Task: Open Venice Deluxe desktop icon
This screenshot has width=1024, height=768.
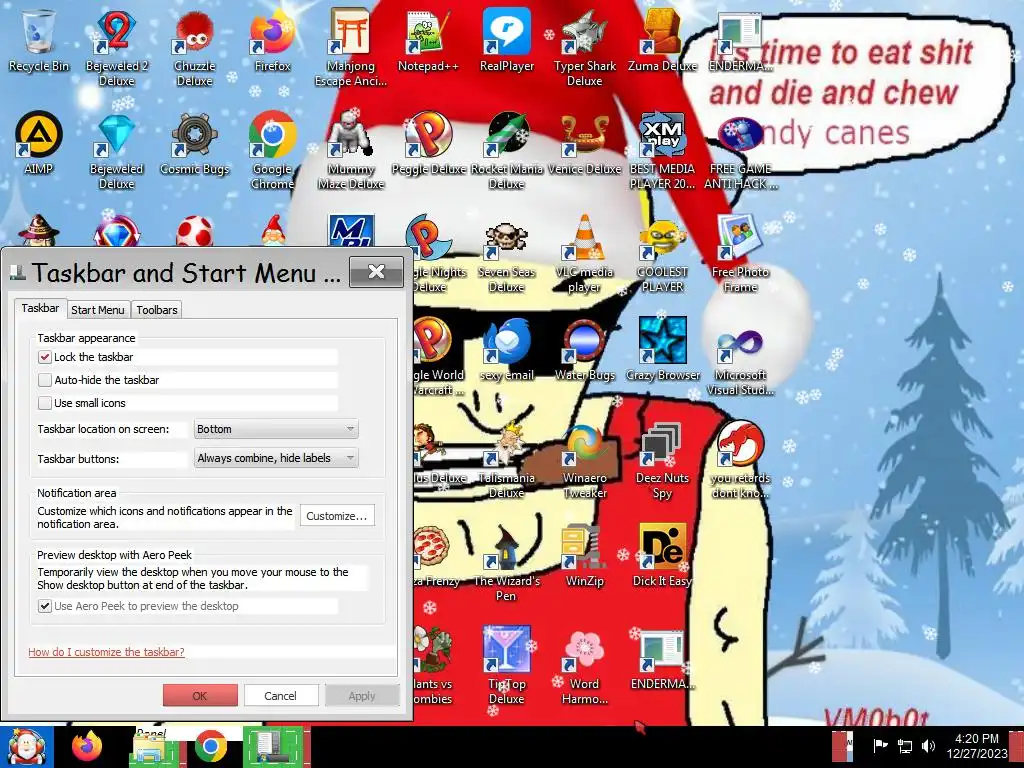Action: pos(584,144)
